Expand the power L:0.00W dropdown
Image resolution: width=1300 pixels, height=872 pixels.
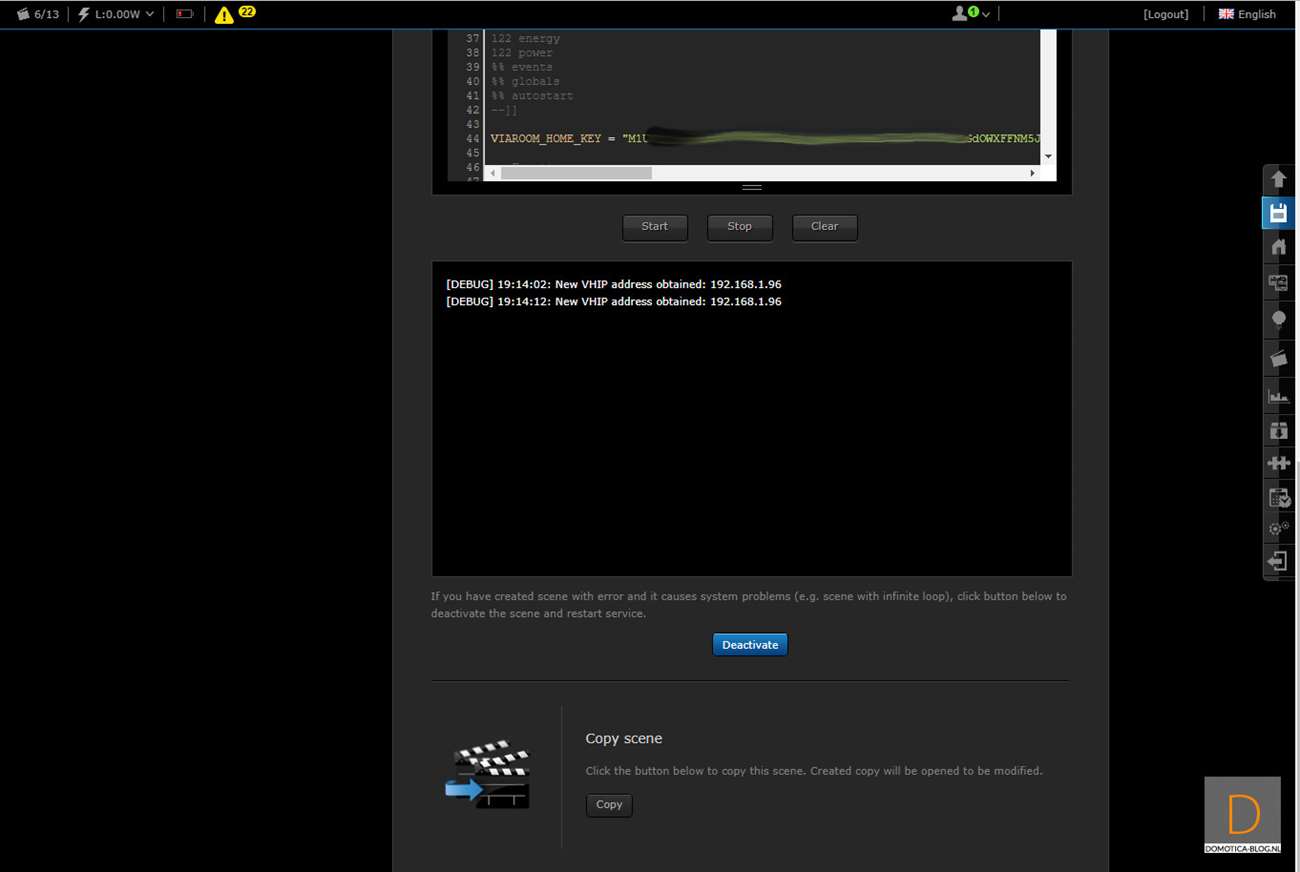coord(117,14)
